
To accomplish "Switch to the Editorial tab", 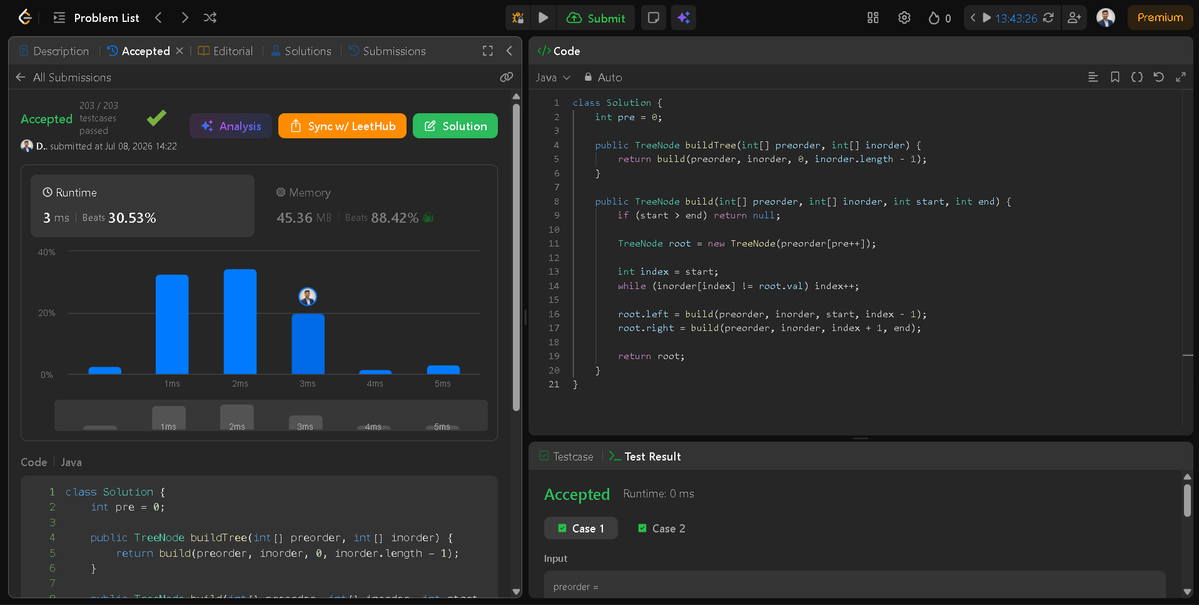I will coord(226,51).
